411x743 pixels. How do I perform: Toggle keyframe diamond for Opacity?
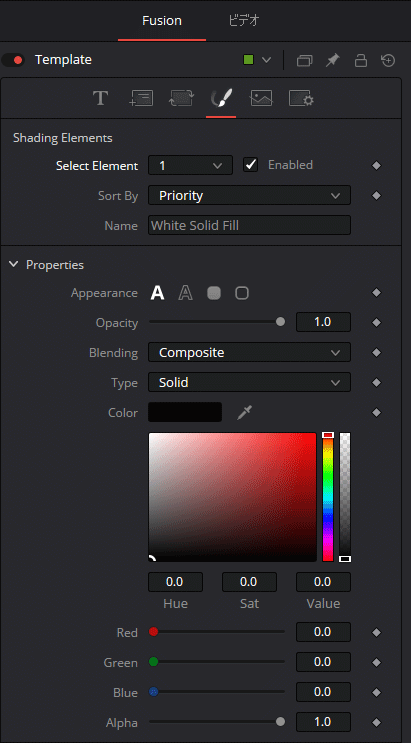[x=376, y=323]
